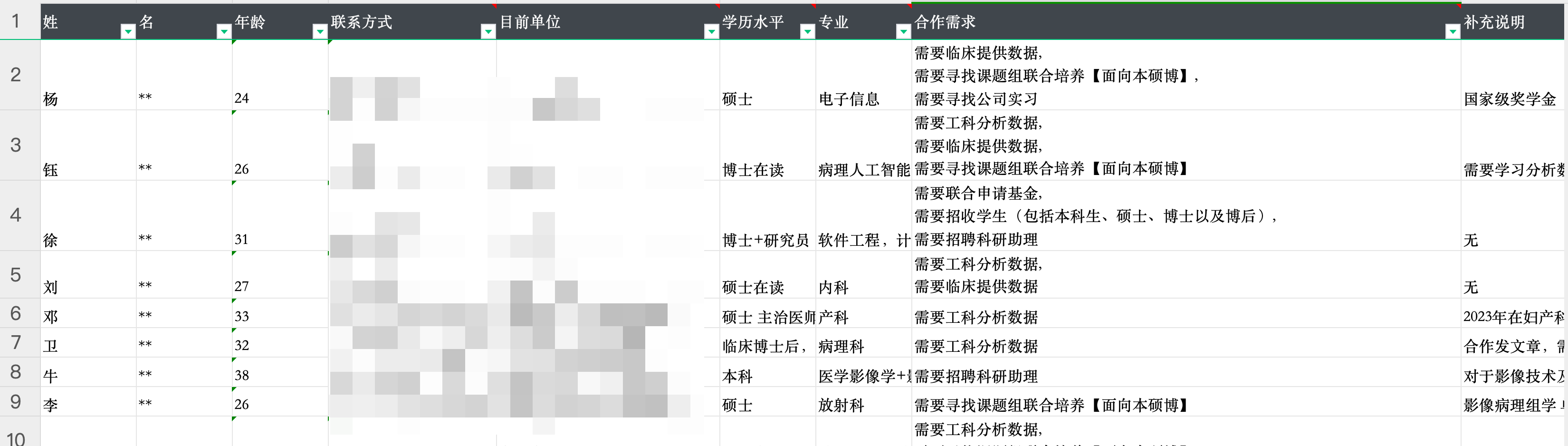Open the filter dropdown for 名 column

coord(224,32)
